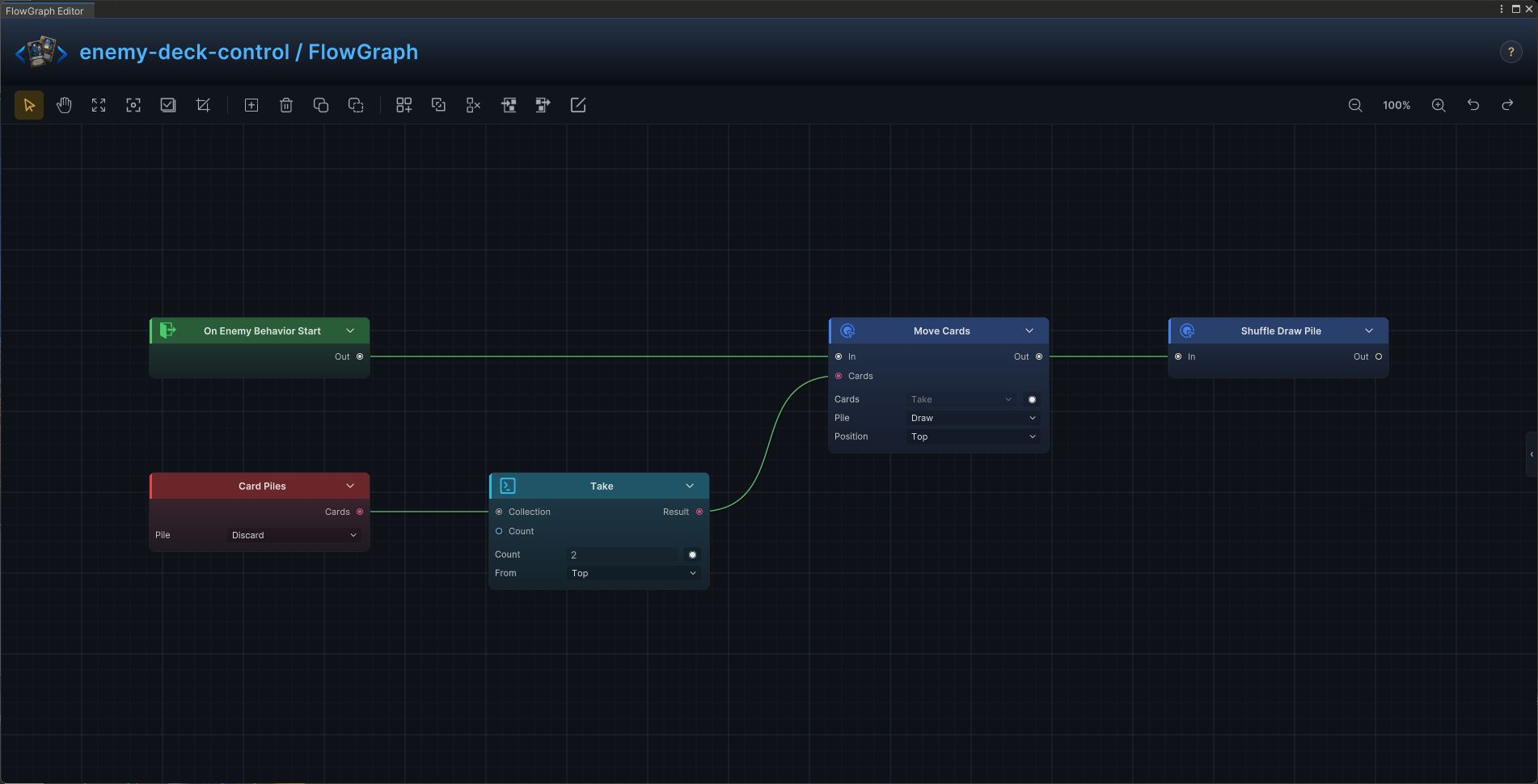The image size is (1538, 784).
Task: Select the On Enemy Behavior Start title
Action: pyautogui.click(x=262, y=331)
